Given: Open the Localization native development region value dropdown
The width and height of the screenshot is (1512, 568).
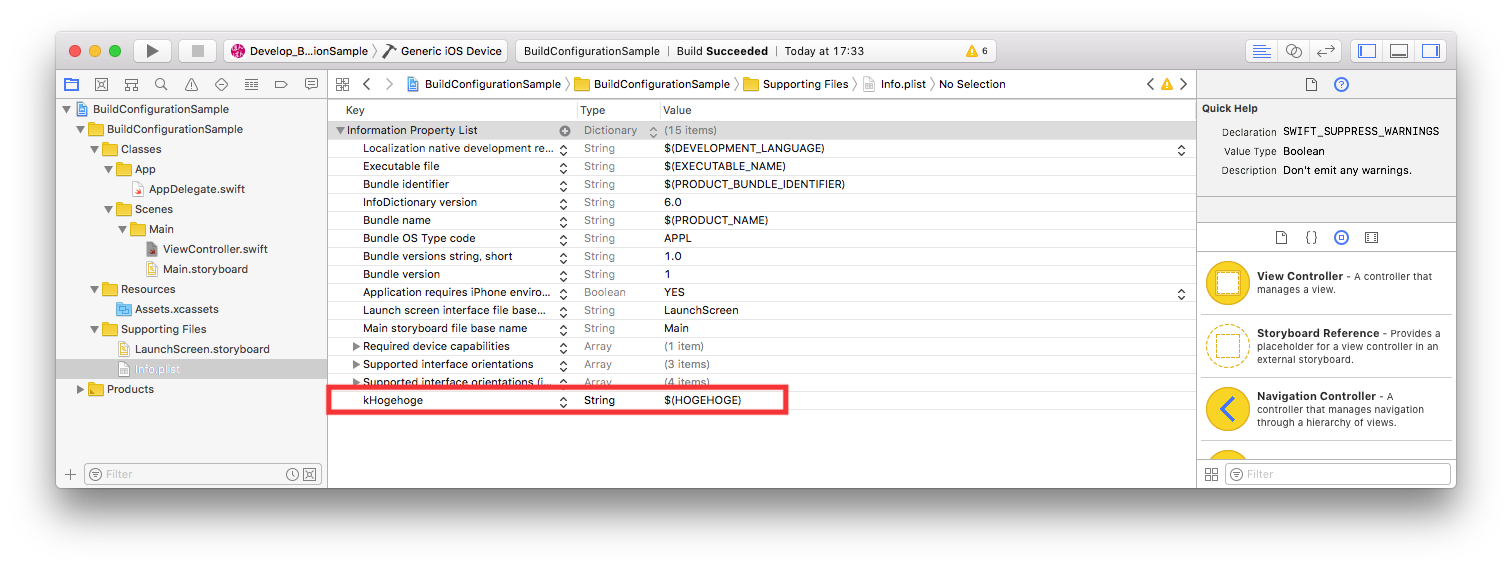Looking at the screenshot, I should pyautogui.click(x=1181, y=149).
